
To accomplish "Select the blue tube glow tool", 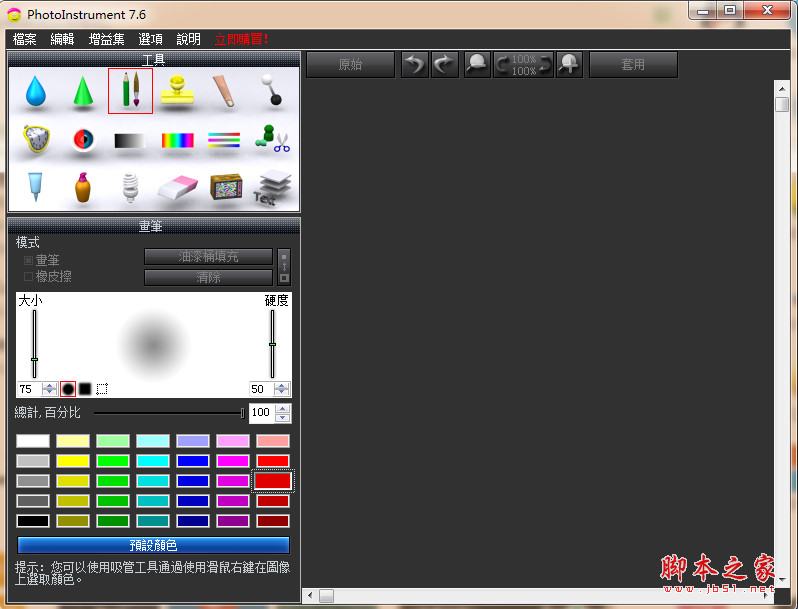I will [35, 187].
